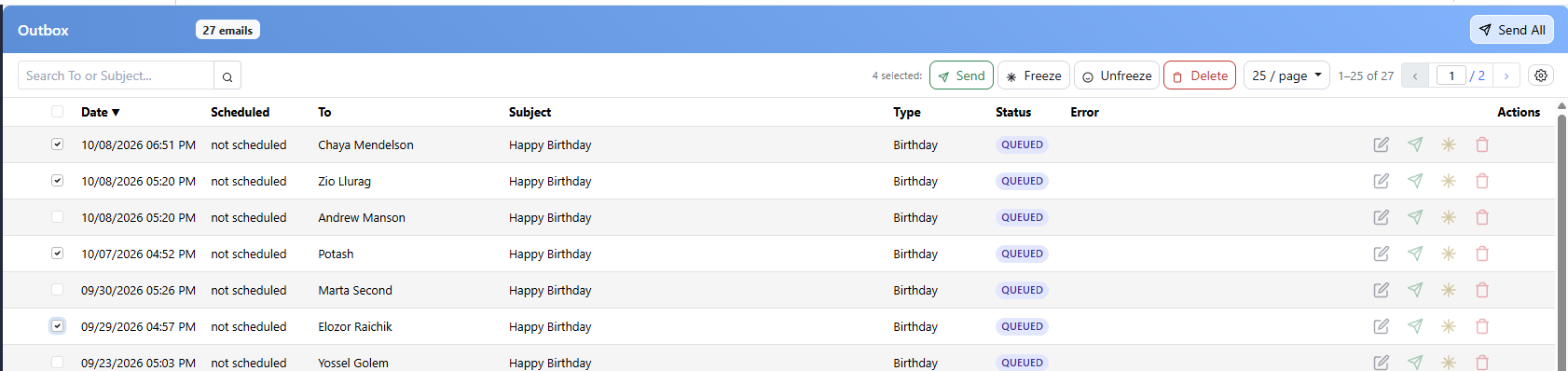Click the date 09/30/2026 05:26 PM
This screenshot has width=1568, height=371.
(138, 290)
